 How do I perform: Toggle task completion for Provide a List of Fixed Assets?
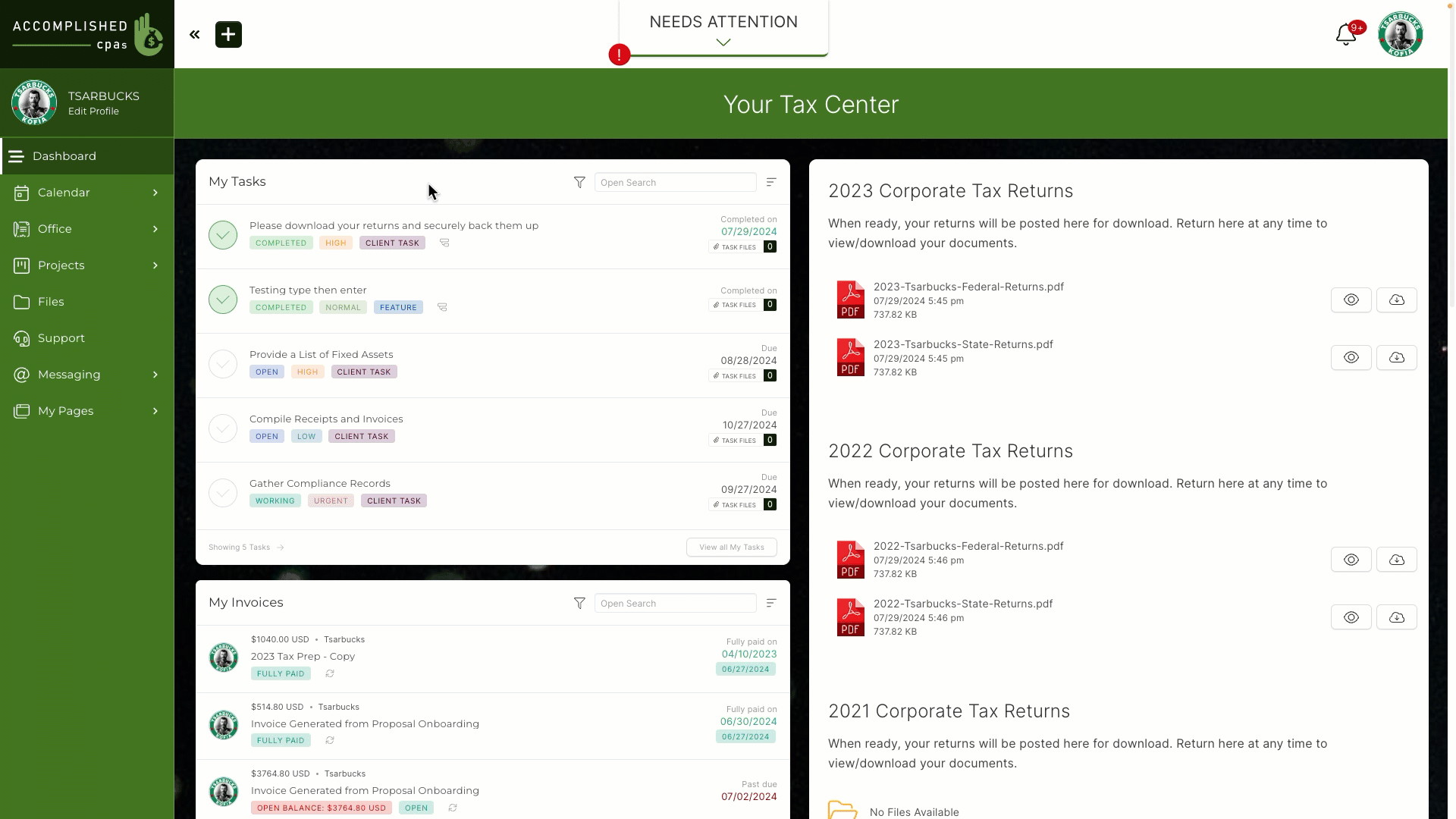click(x=222, y=363)
